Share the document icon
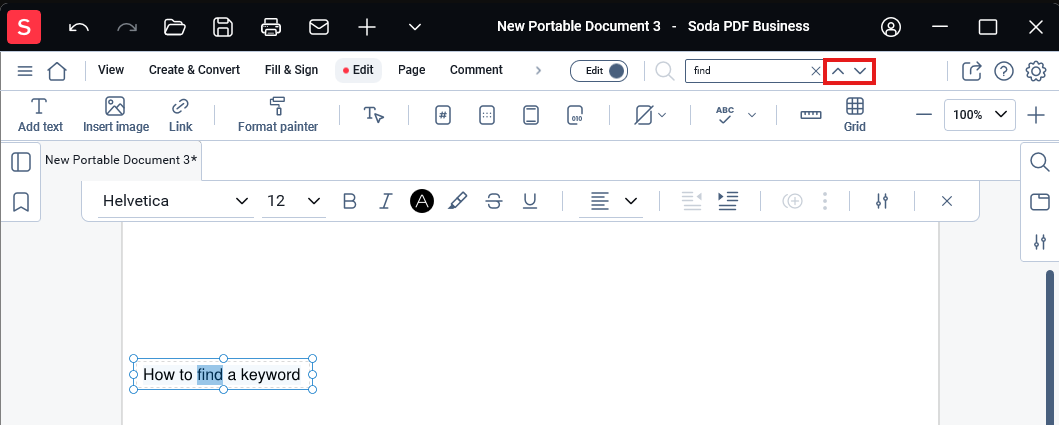1059x425 pixels. [971, 71]
